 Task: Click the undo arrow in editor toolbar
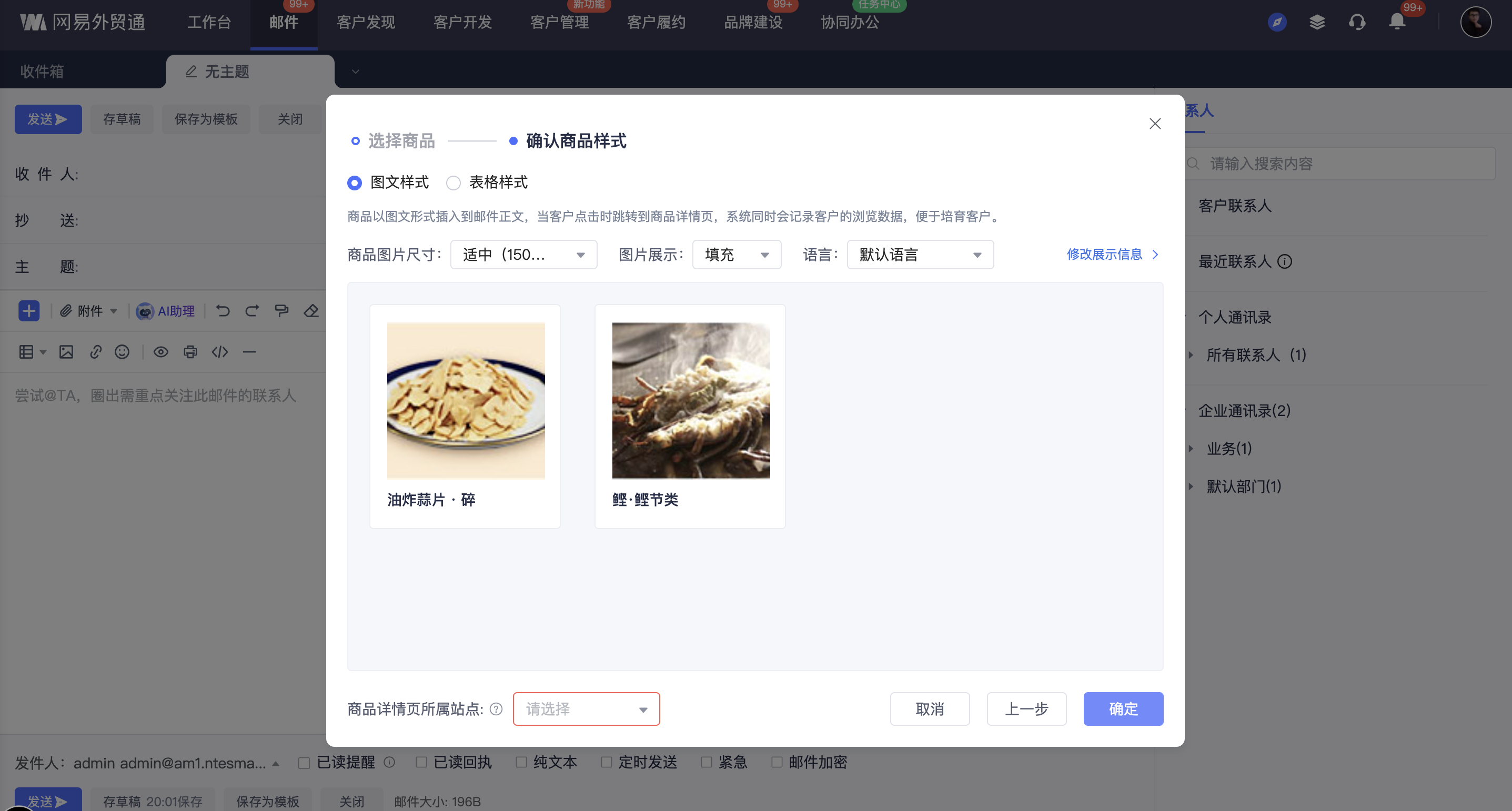click(x=223, y=310)
